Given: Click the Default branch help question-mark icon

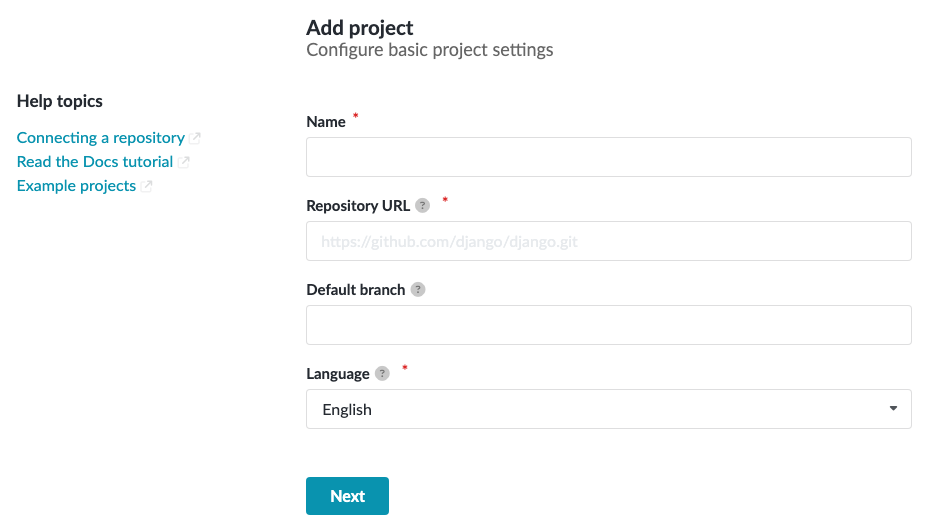Looking at the screenshot, I should tap(418, 290).
